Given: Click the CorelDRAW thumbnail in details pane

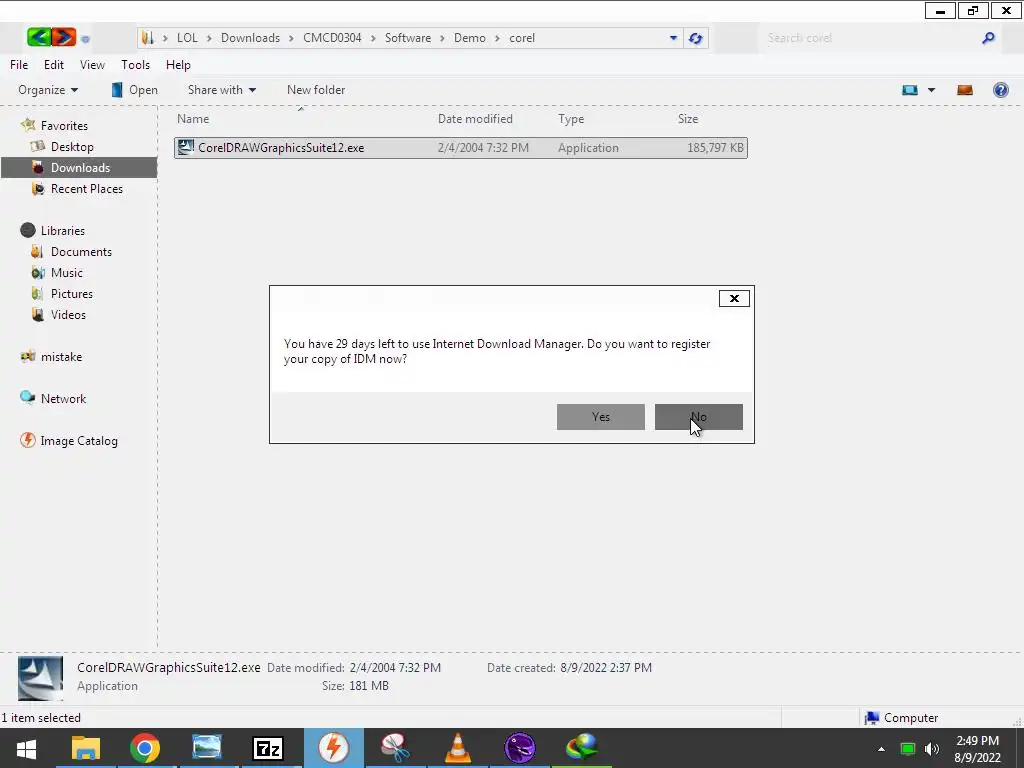Looking at the screenshot, I should point(40,678).
